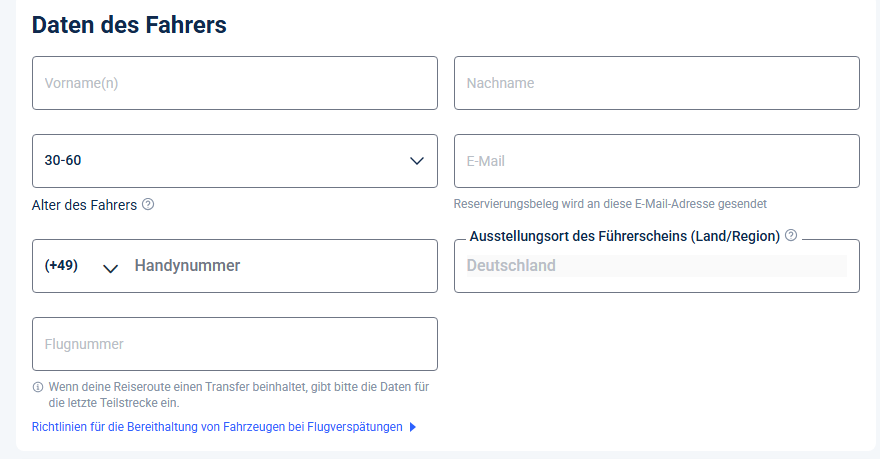Image resolution: width=880 pixels, height=459 pixels.
Task: Click the Ausstellungsort des Führerscheins label
Action: (625, 236)
